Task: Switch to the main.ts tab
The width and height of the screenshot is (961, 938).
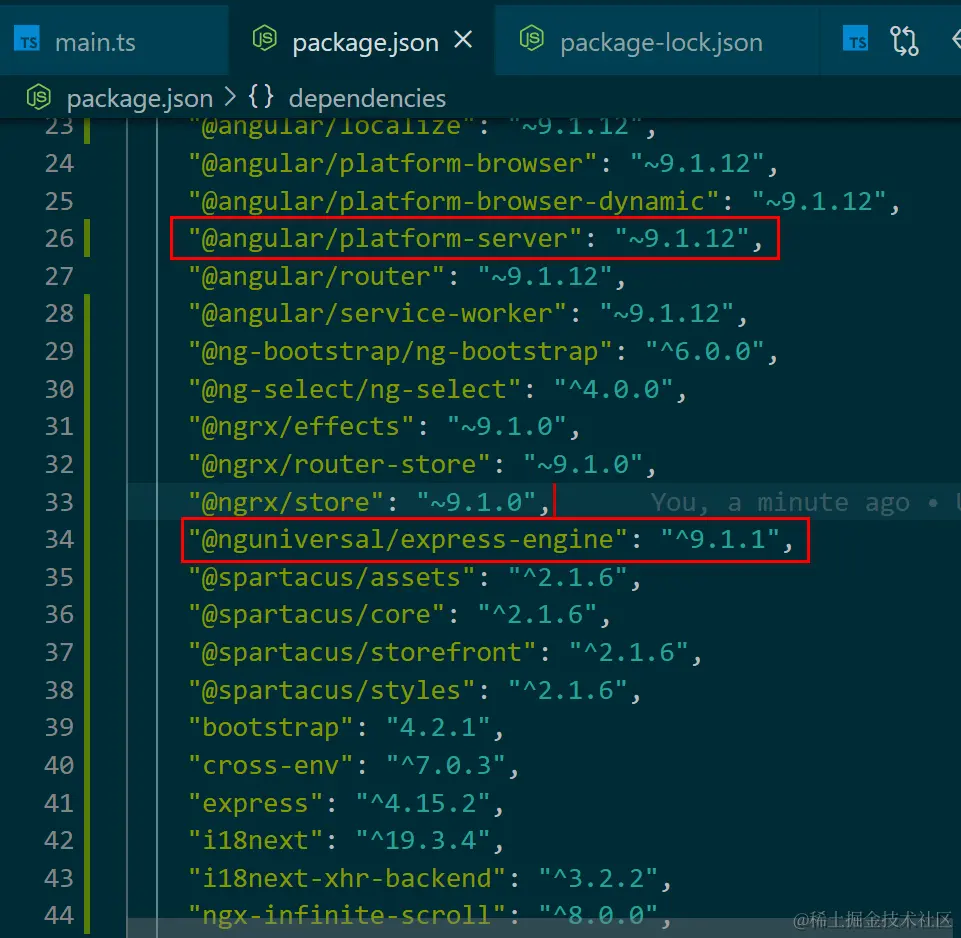Action: point(95,42)
